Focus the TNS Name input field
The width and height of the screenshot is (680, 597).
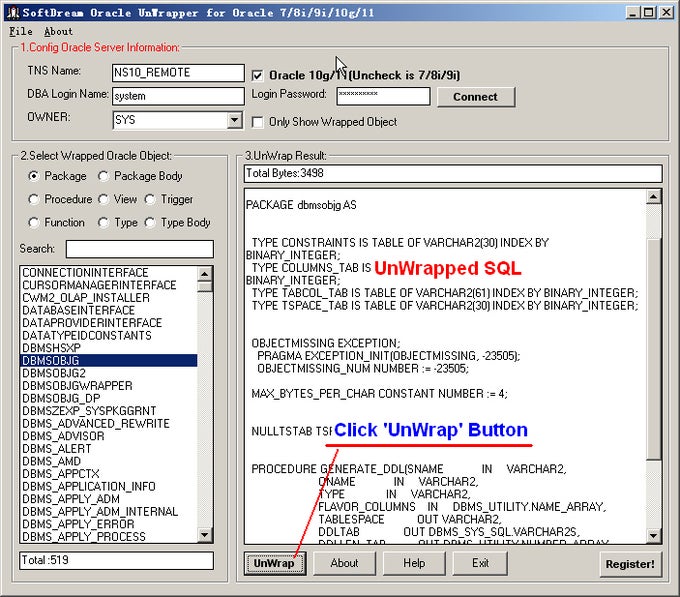(x=178, y=73)
